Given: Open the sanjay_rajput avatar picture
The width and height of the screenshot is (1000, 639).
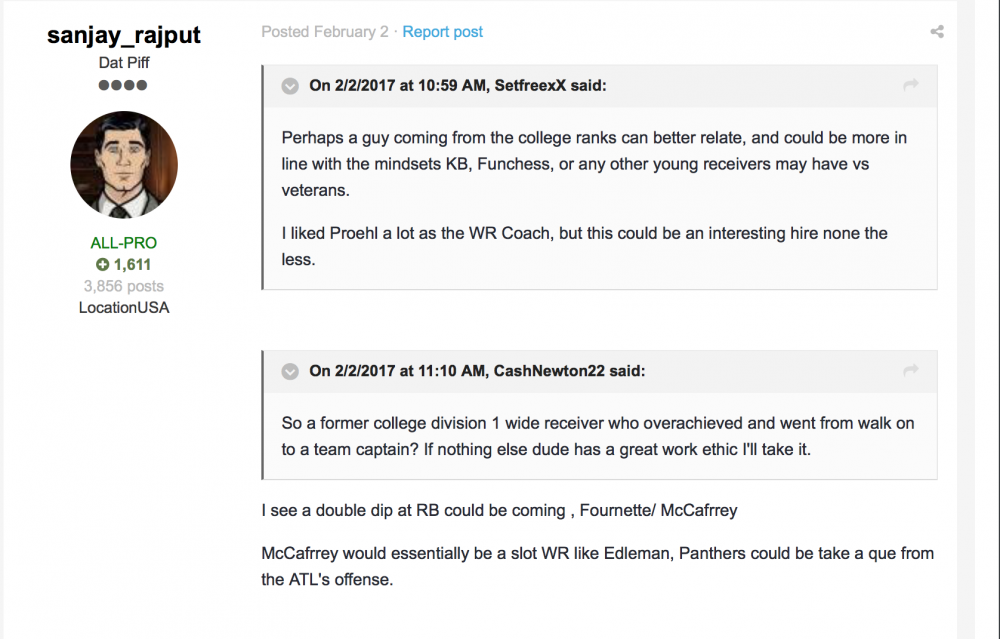Looking at the screenshot, I should click(x=124, y=164).
